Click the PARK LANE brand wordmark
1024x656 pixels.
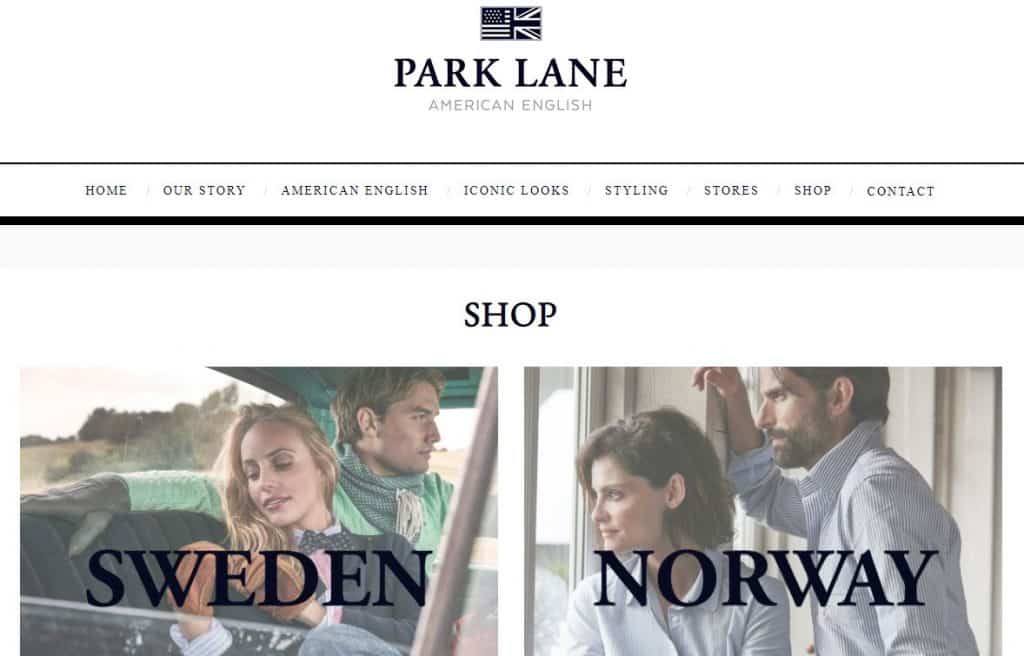pos(510,73)
